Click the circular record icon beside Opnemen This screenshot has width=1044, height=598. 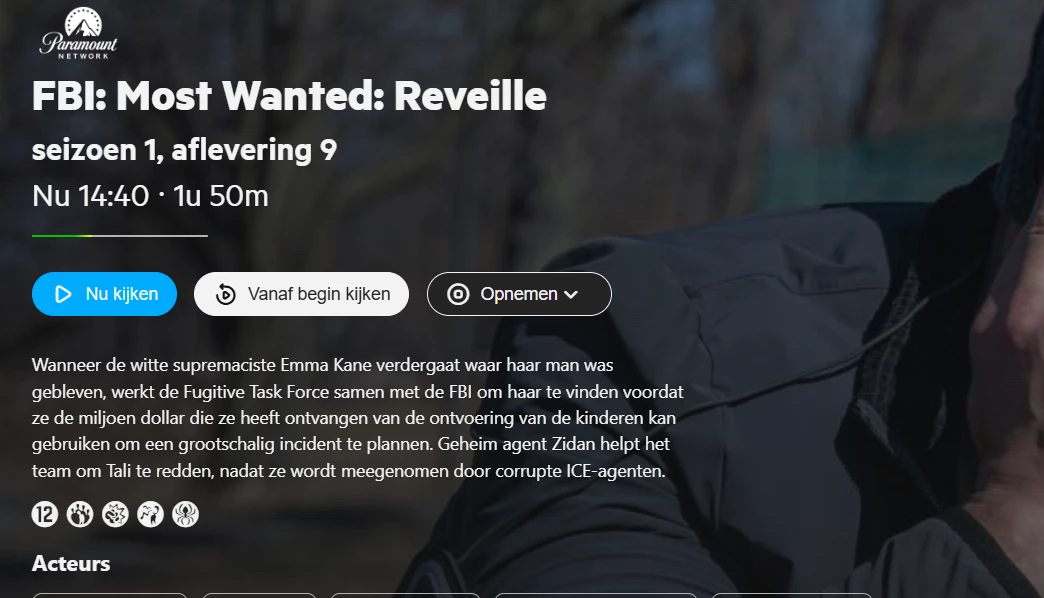click(x=458, y=294)
